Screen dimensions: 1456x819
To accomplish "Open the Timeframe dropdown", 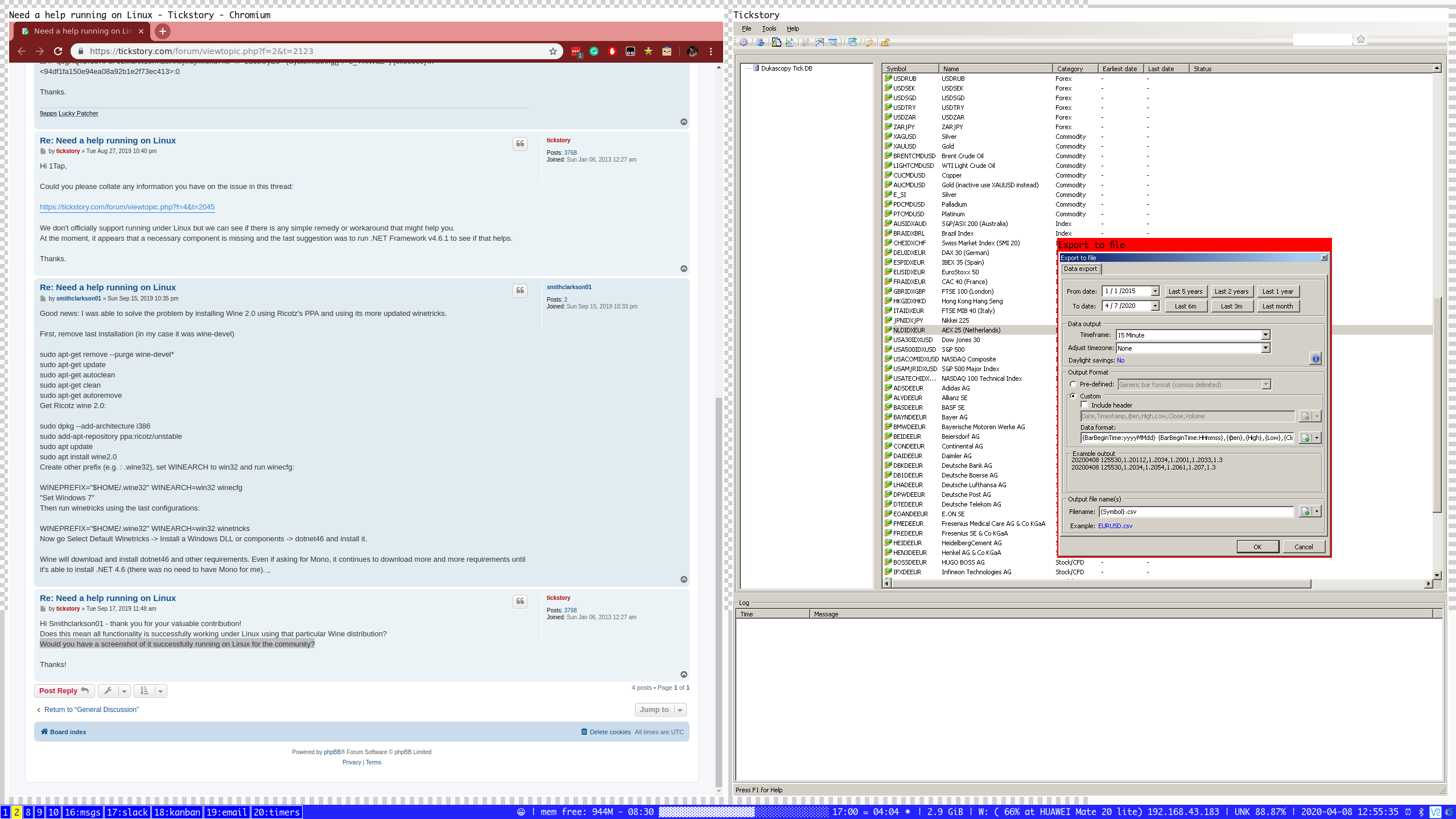I will click(1265, 335).
